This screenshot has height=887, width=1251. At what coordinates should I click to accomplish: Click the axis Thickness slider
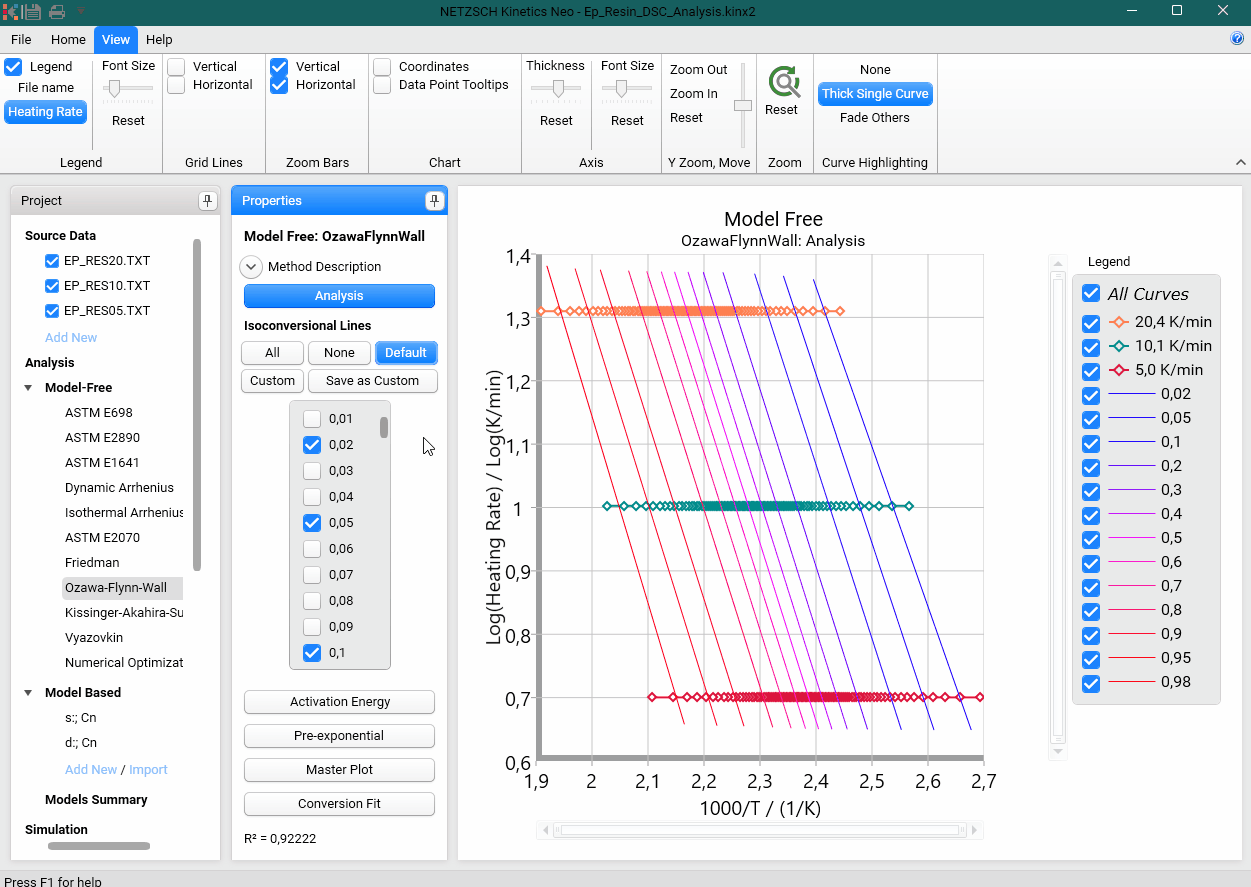[x=556, y=89]
